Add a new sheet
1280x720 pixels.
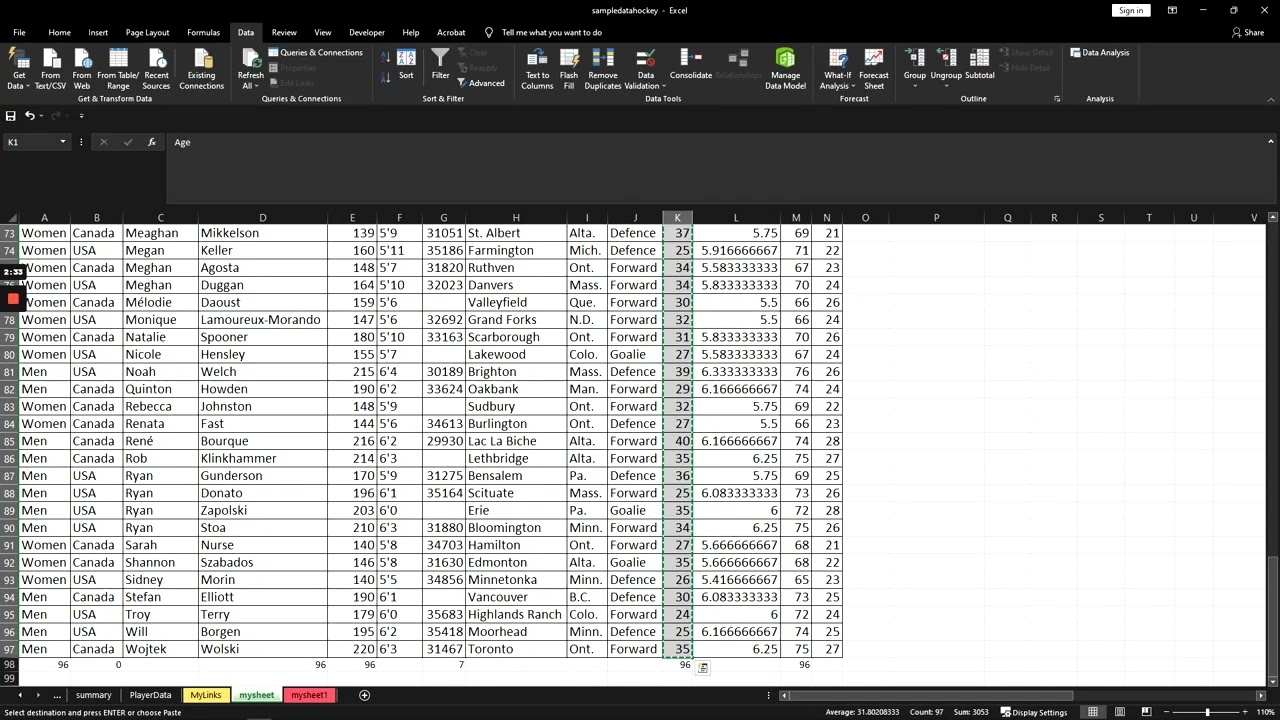click(x=364, y=695)
